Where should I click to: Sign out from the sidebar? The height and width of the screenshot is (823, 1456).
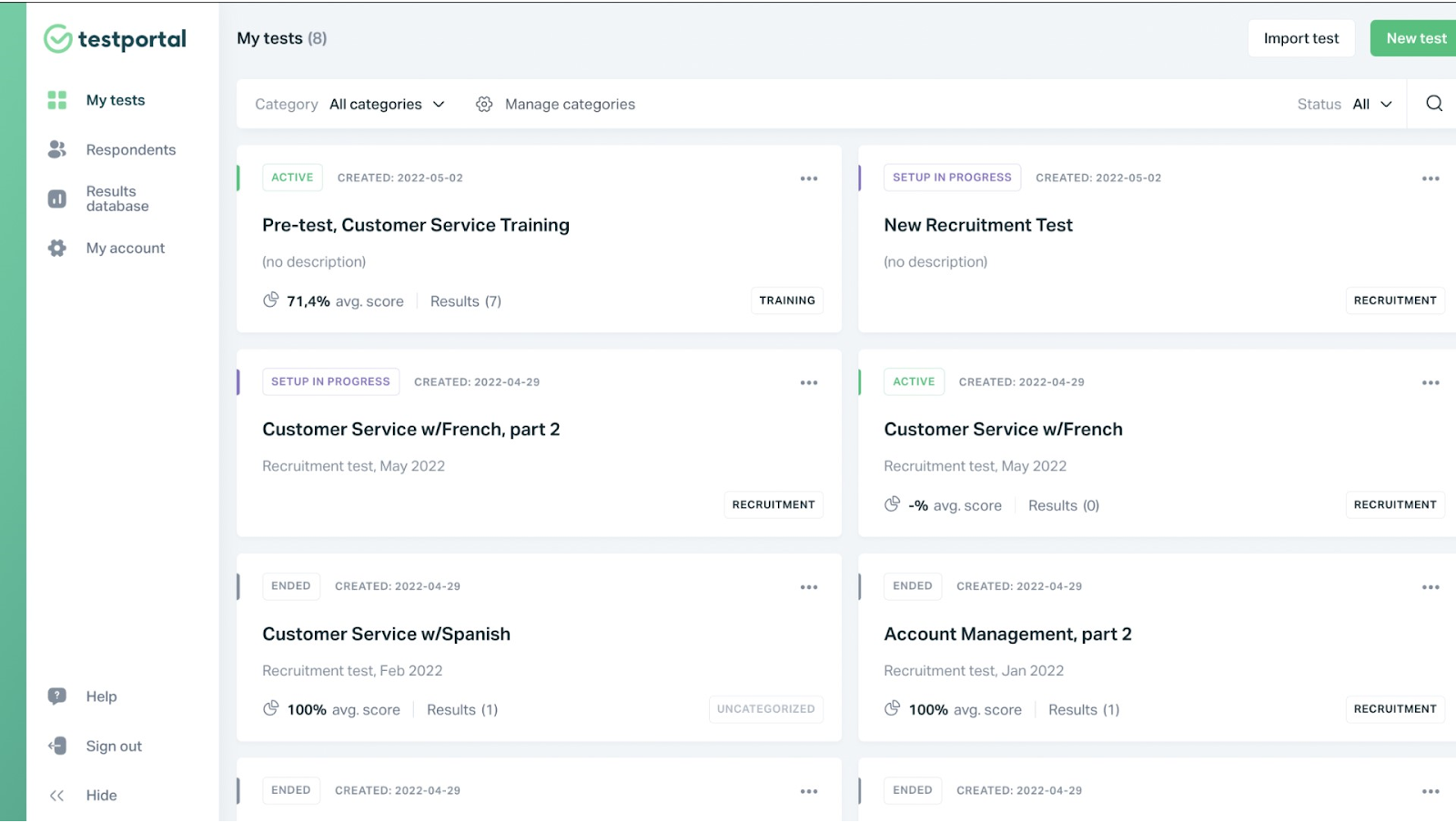pos(113,747)
